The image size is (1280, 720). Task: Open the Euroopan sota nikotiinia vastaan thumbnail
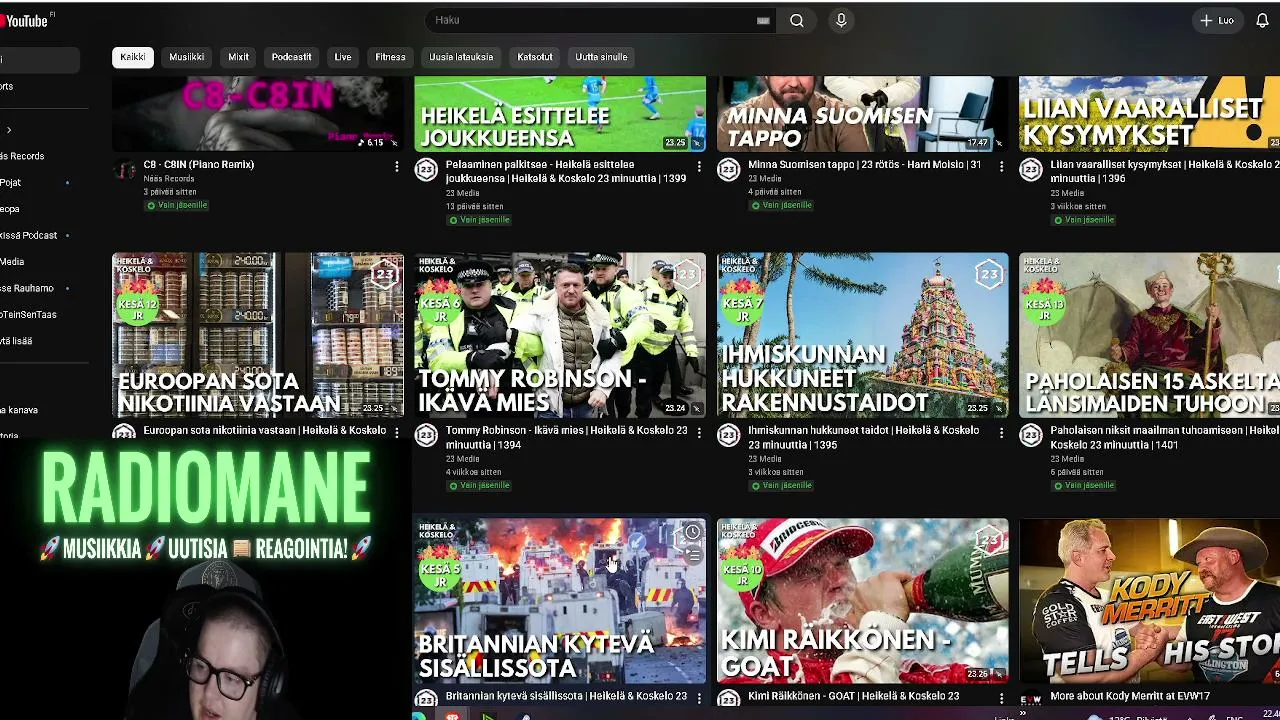point(258,335)
